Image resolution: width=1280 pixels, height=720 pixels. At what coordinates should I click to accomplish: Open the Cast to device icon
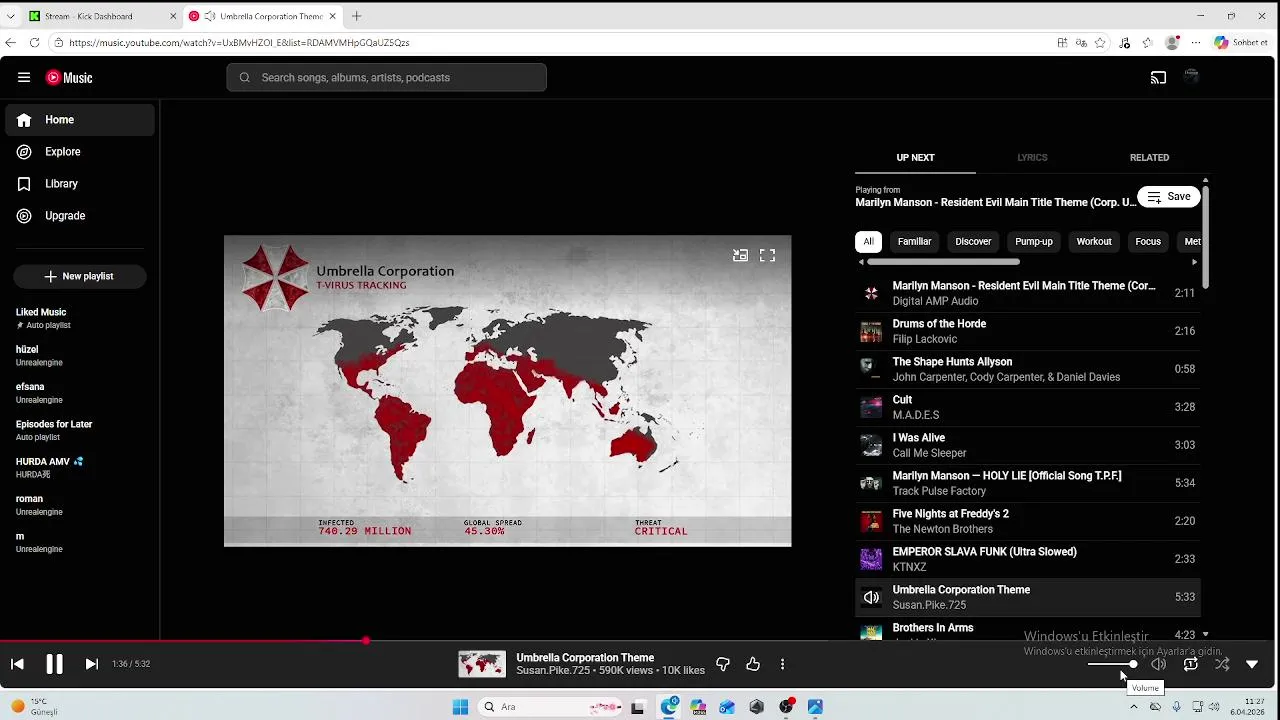coord(1158,77)
